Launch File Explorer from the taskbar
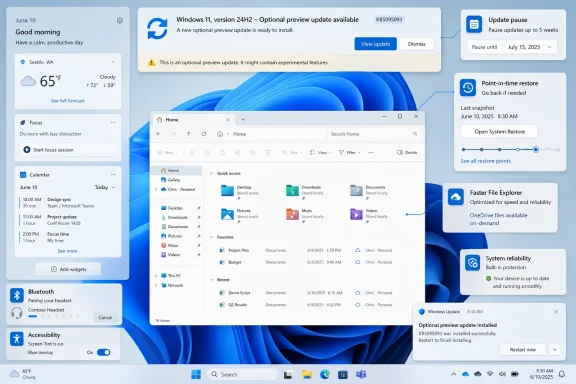 tap(307, 374)
